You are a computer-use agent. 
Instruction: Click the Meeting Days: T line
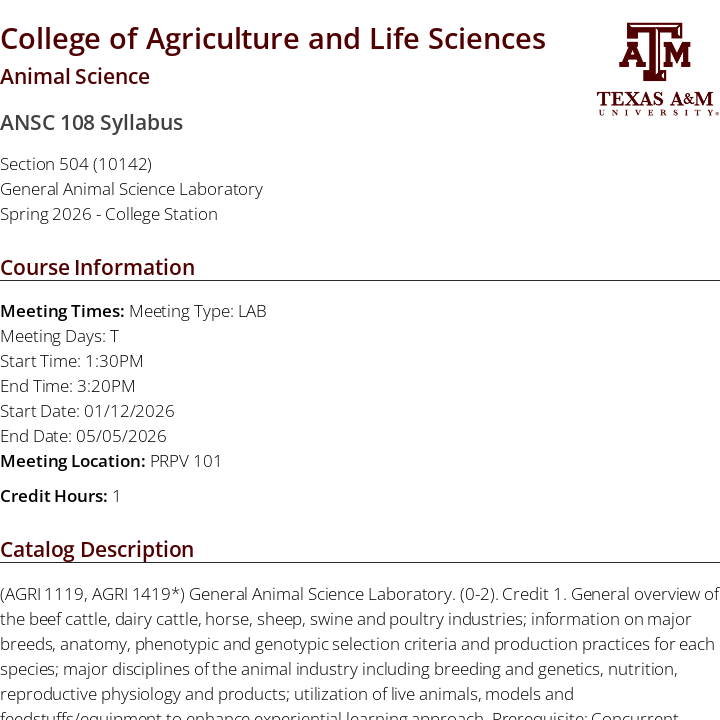(59, 336)
